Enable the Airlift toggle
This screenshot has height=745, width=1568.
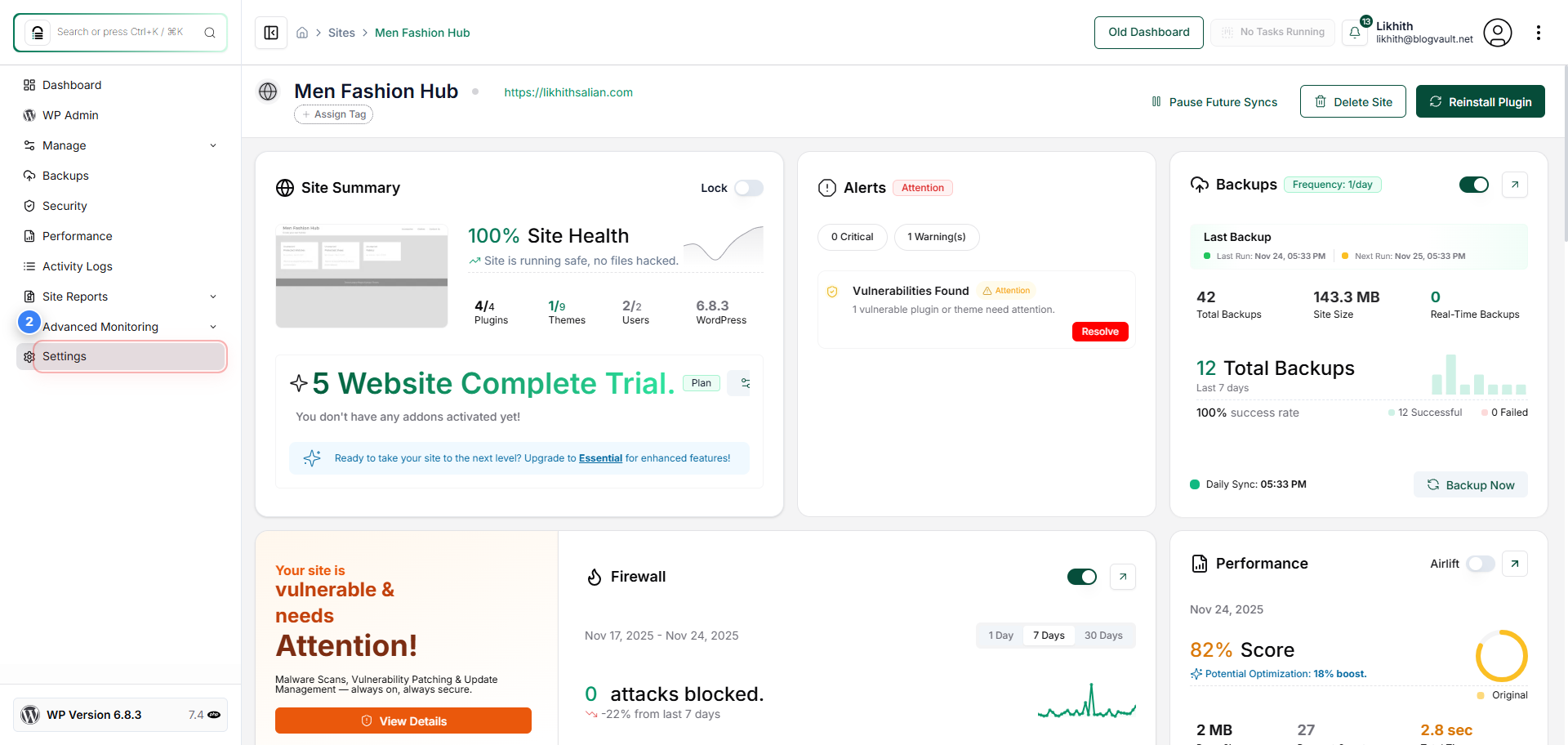pyautogui.click(x=1481, y=564)
